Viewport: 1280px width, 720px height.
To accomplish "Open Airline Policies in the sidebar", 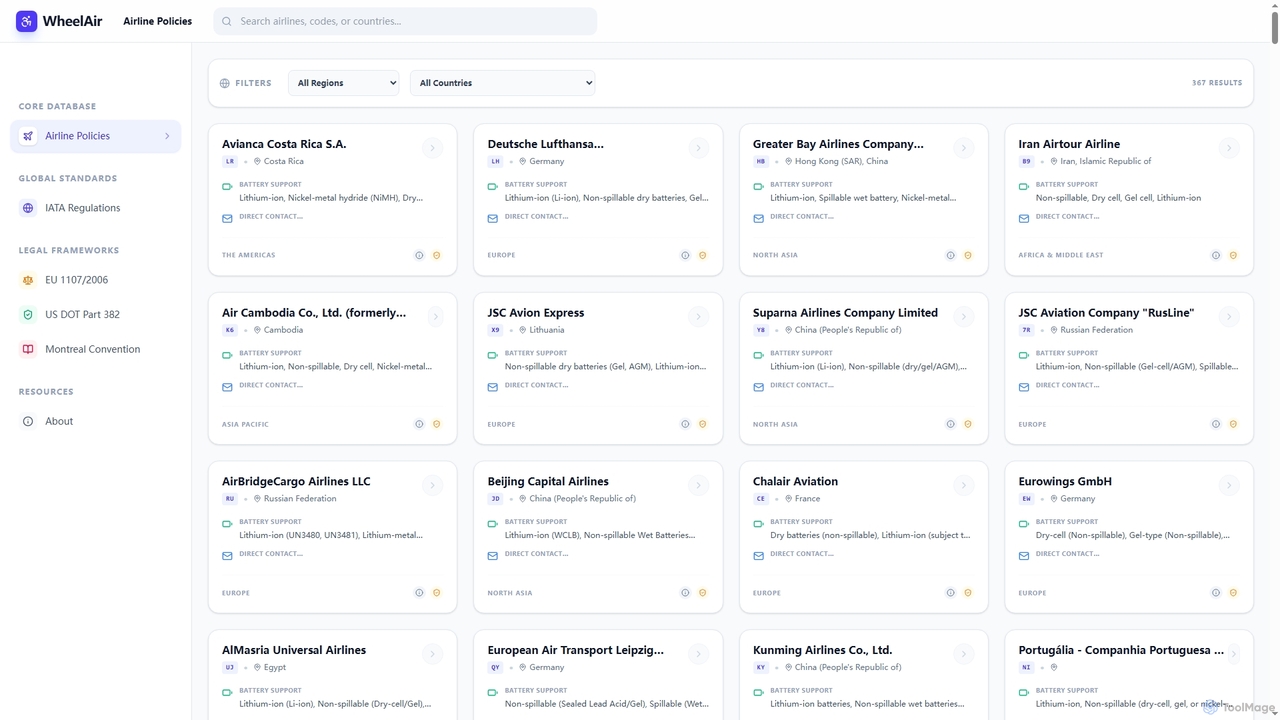I will point(96,136).
